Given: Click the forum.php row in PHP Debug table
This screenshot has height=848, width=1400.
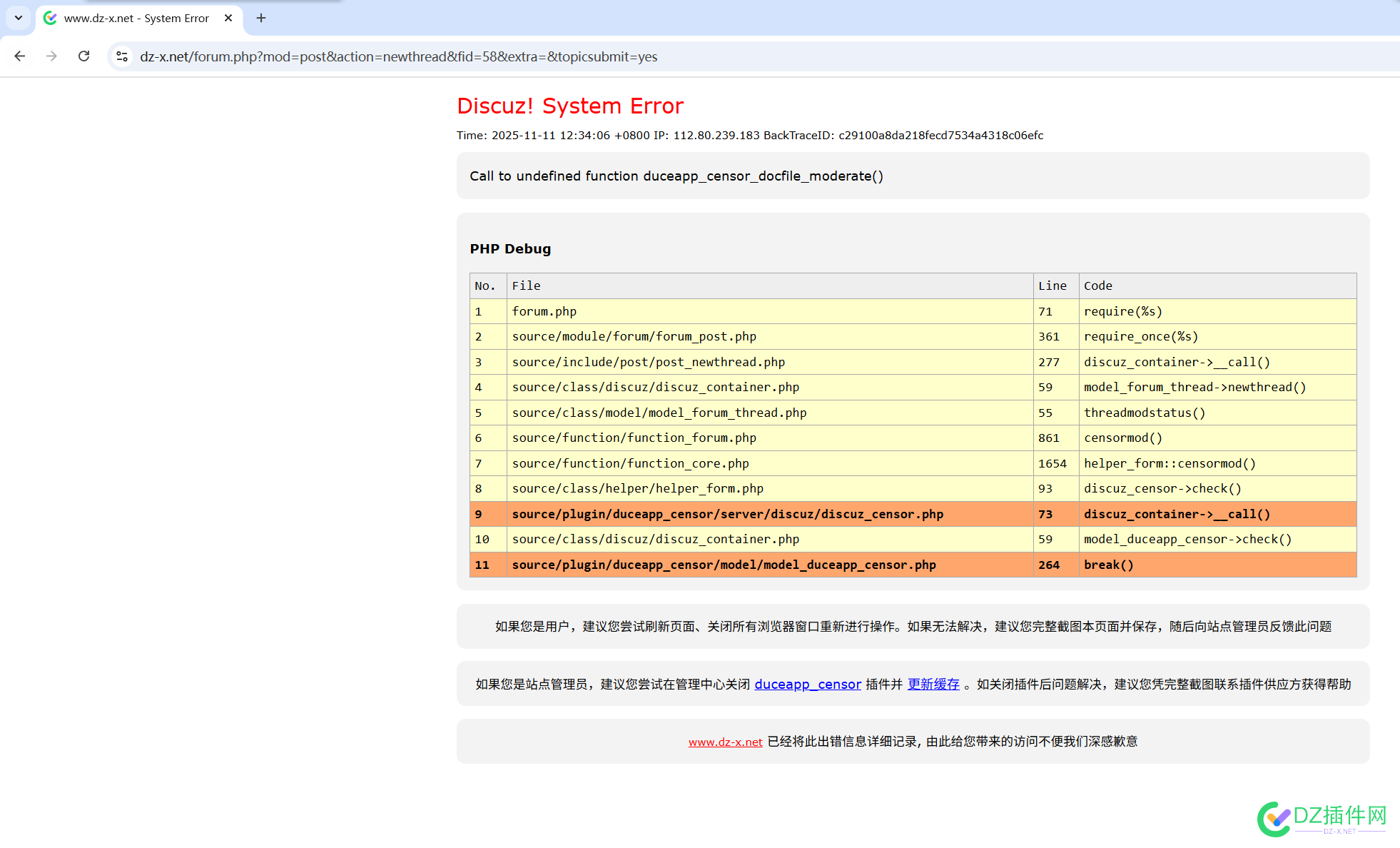Looking at the screenshot, I should click(x=544, y=311).
